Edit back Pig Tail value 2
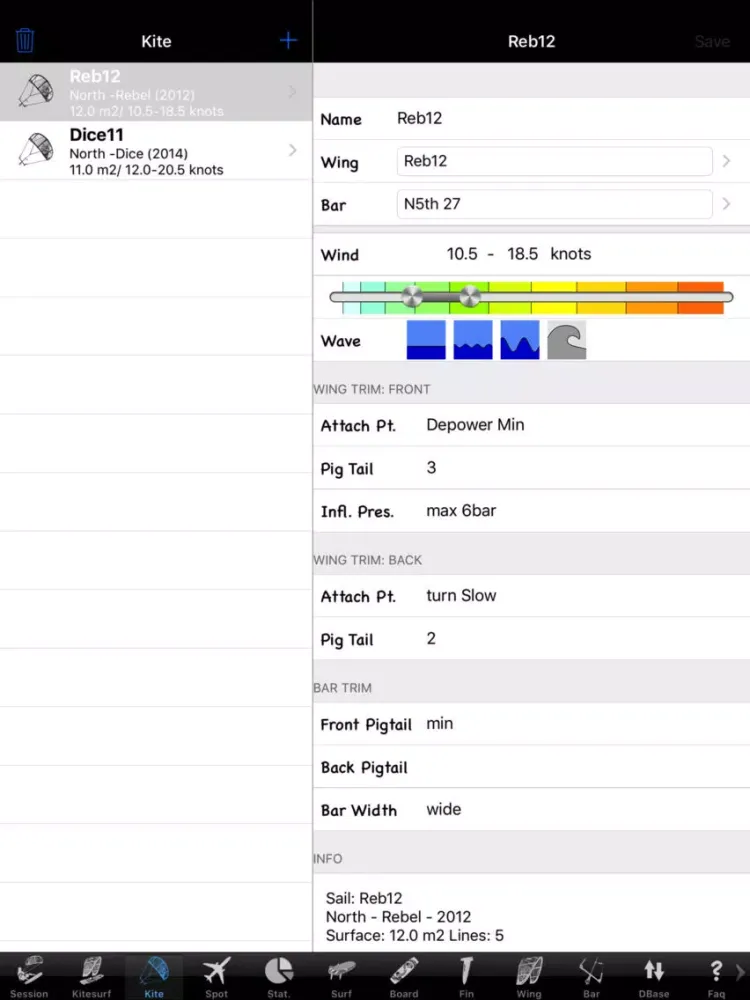750x1000 pixels. click(x=431, y=638)
